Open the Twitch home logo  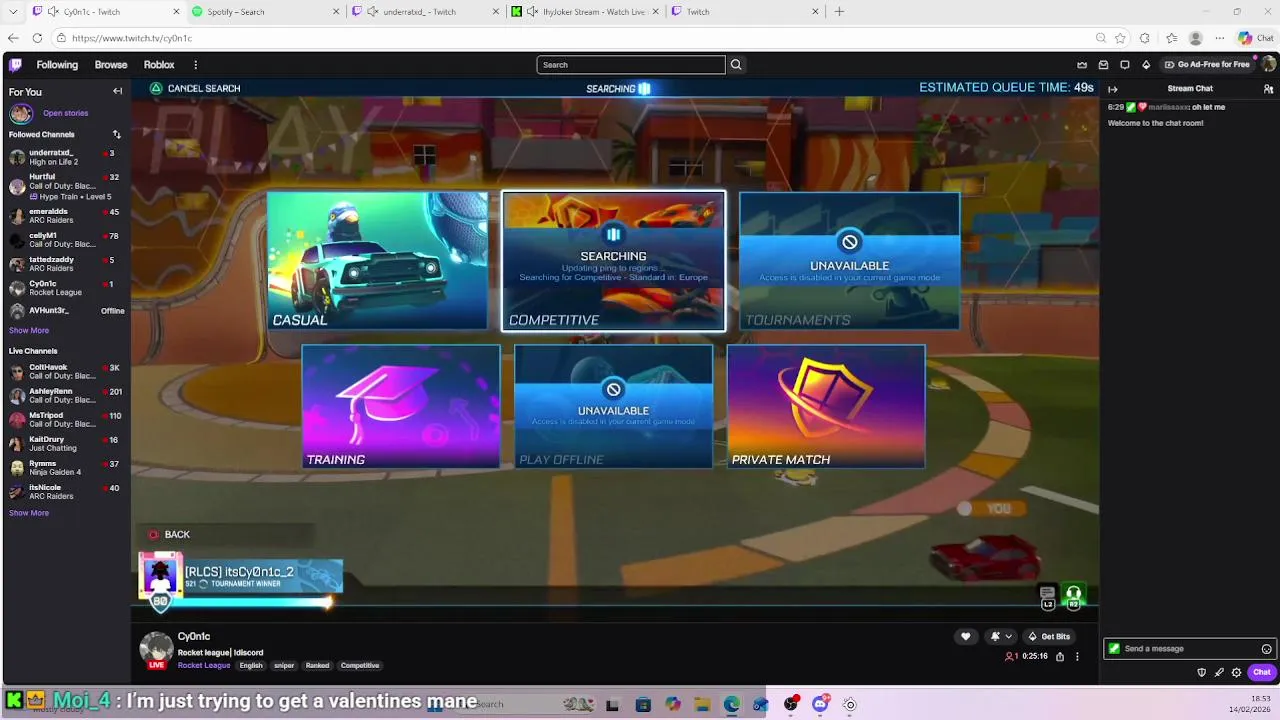click(15, 65)
